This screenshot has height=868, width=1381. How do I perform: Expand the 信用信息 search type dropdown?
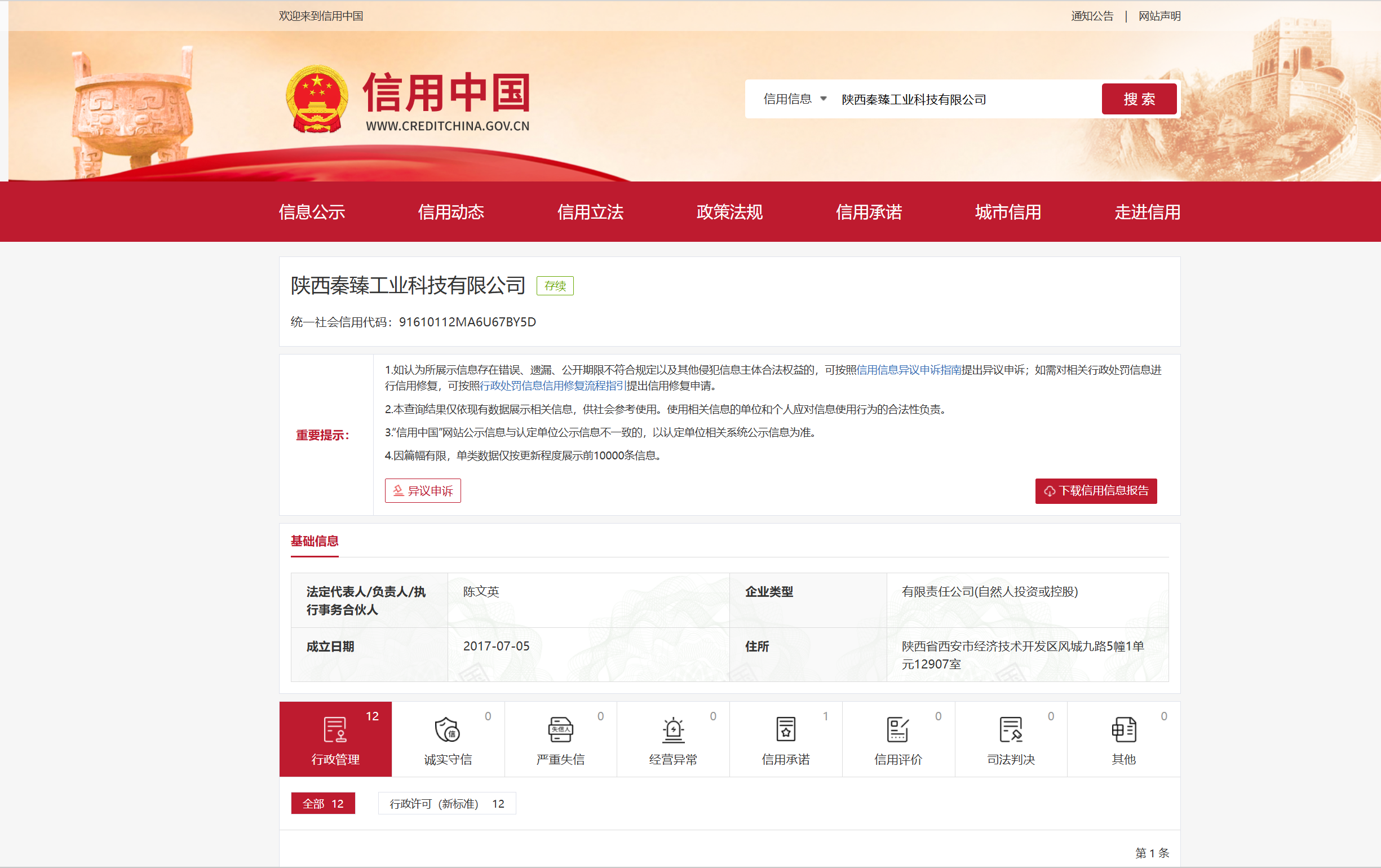click(x=794, y=99)
